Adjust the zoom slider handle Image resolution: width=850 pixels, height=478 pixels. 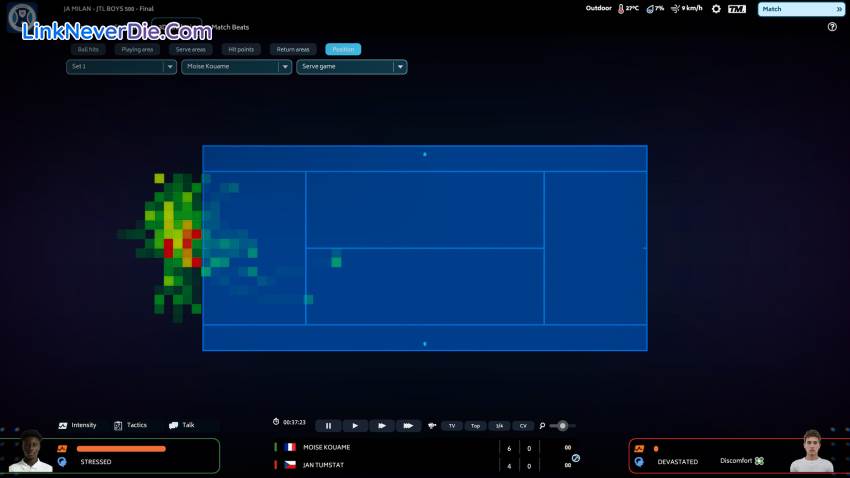click(x=563, y=426)
